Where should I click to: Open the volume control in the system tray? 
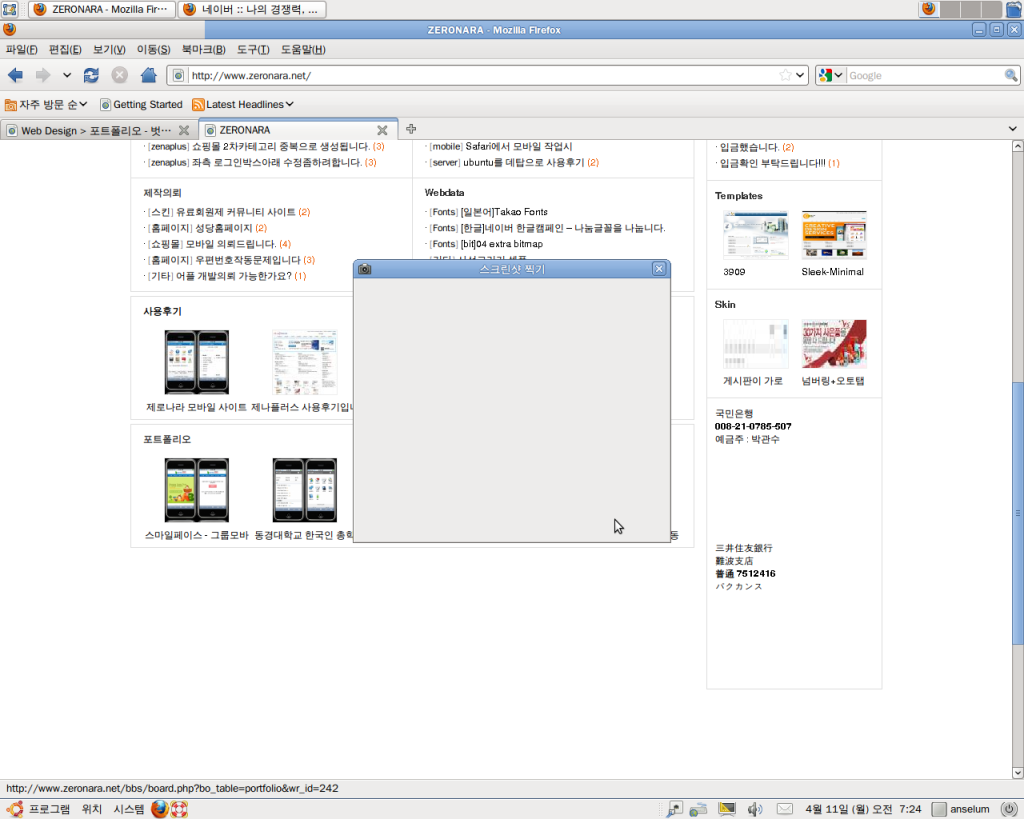tap(755, 809)
